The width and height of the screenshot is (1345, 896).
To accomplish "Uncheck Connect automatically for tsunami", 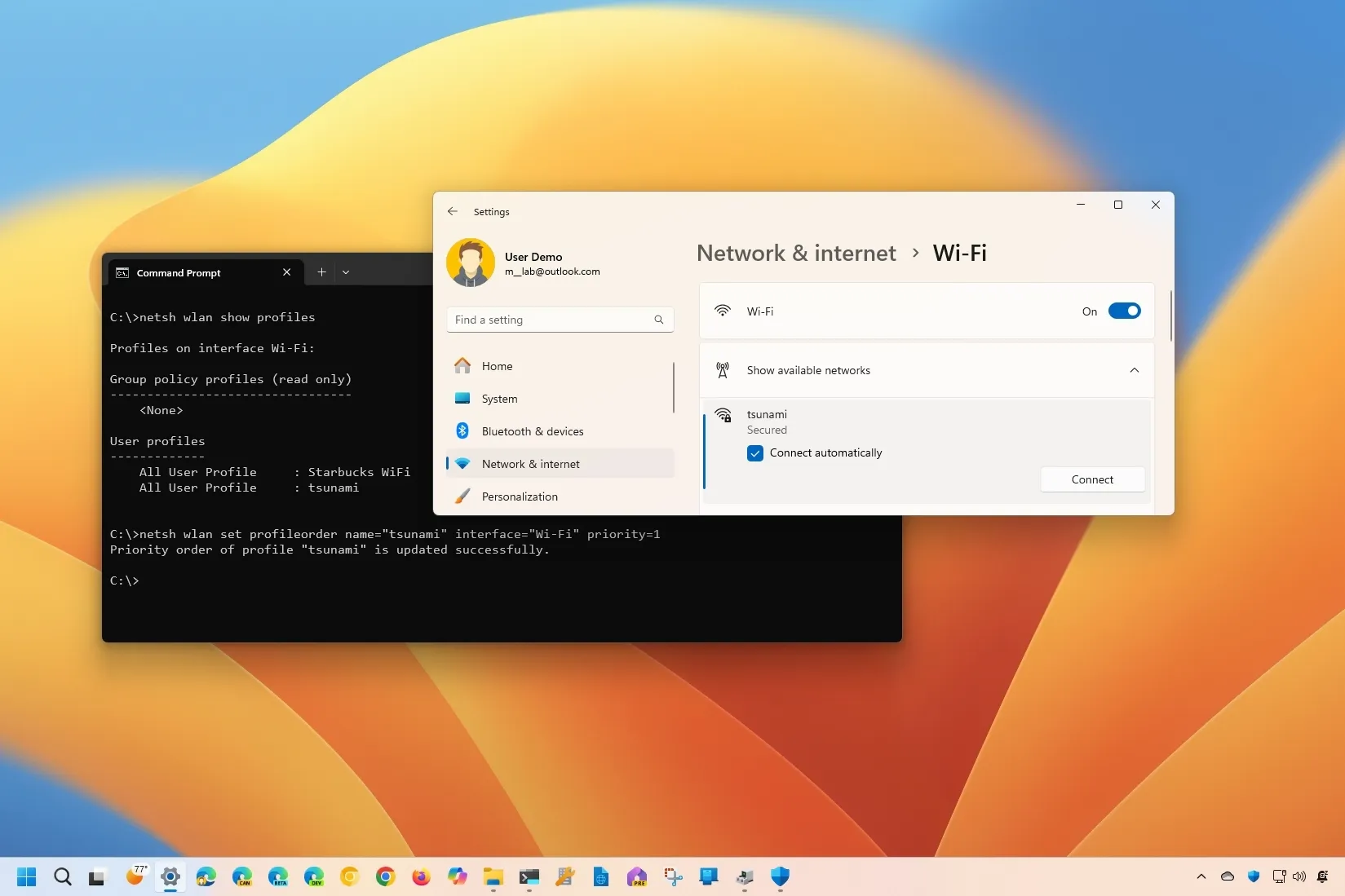I will [x=754, y=453].
